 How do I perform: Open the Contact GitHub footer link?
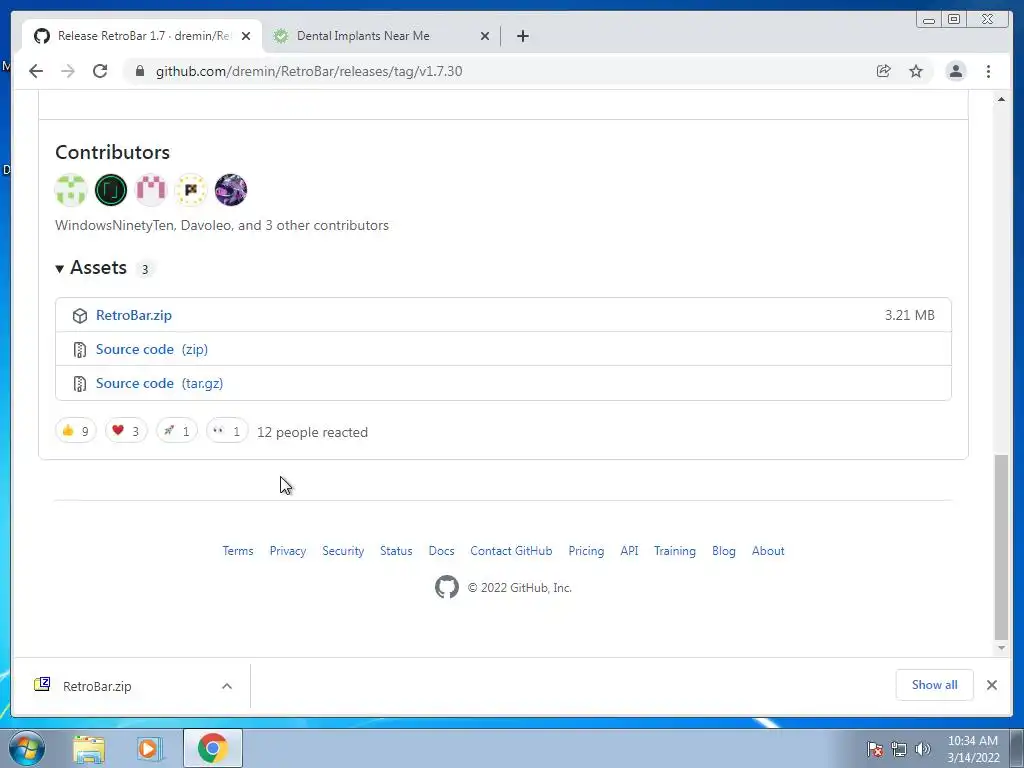pyautogui.click(x=511, y=551)
